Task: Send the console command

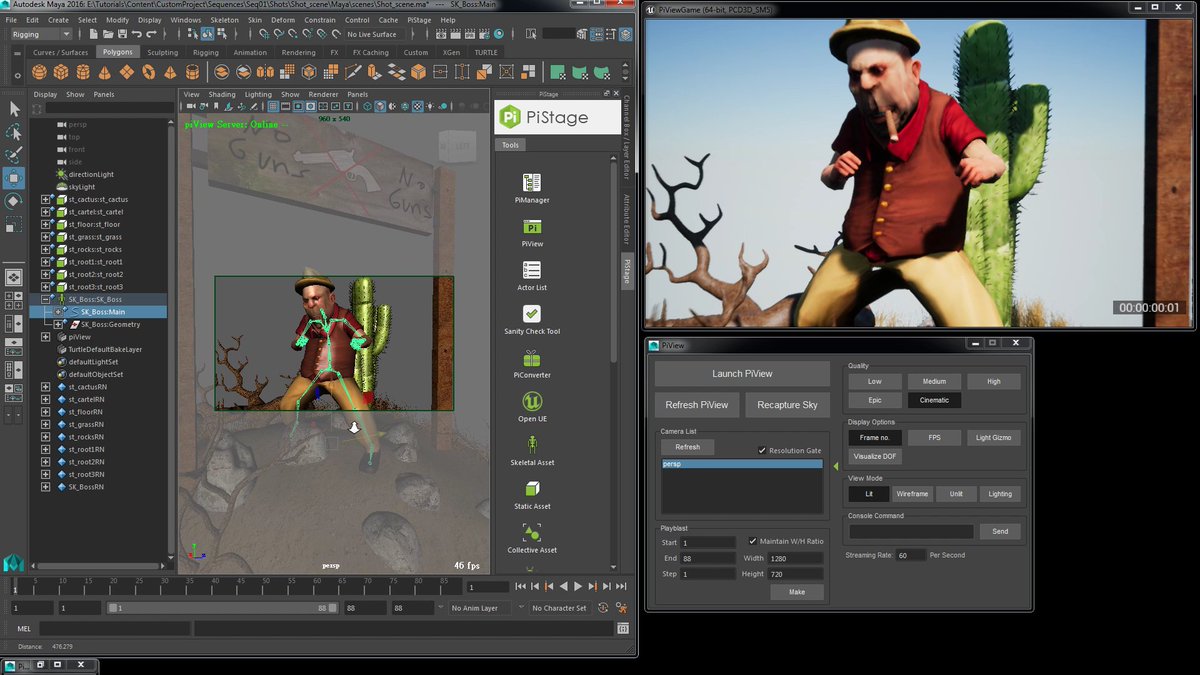Action: click(x=1000, y=532)
